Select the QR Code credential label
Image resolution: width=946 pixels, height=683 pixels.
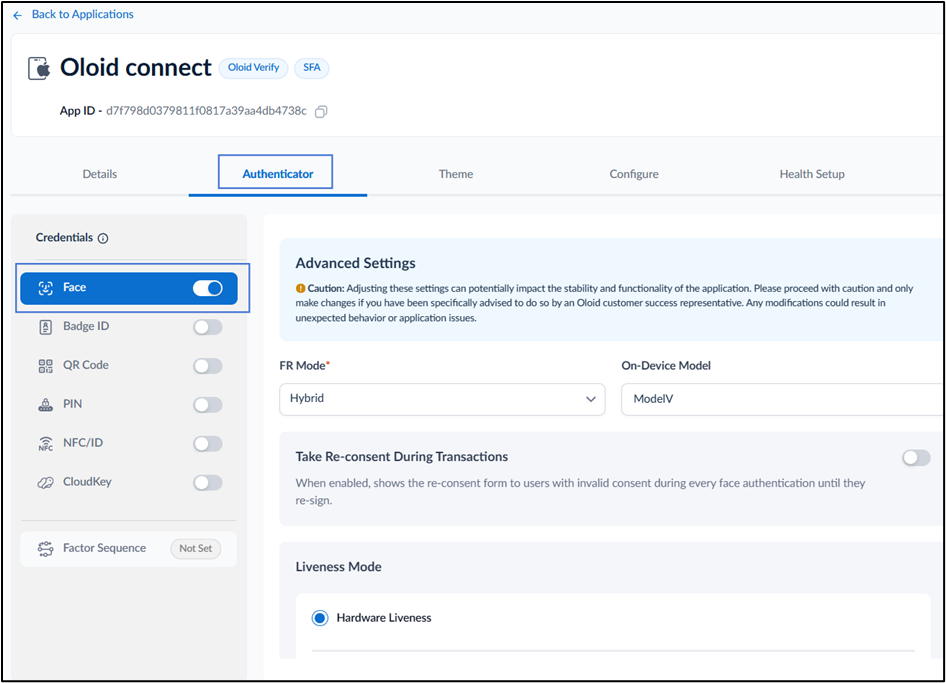tap(86, 365)
